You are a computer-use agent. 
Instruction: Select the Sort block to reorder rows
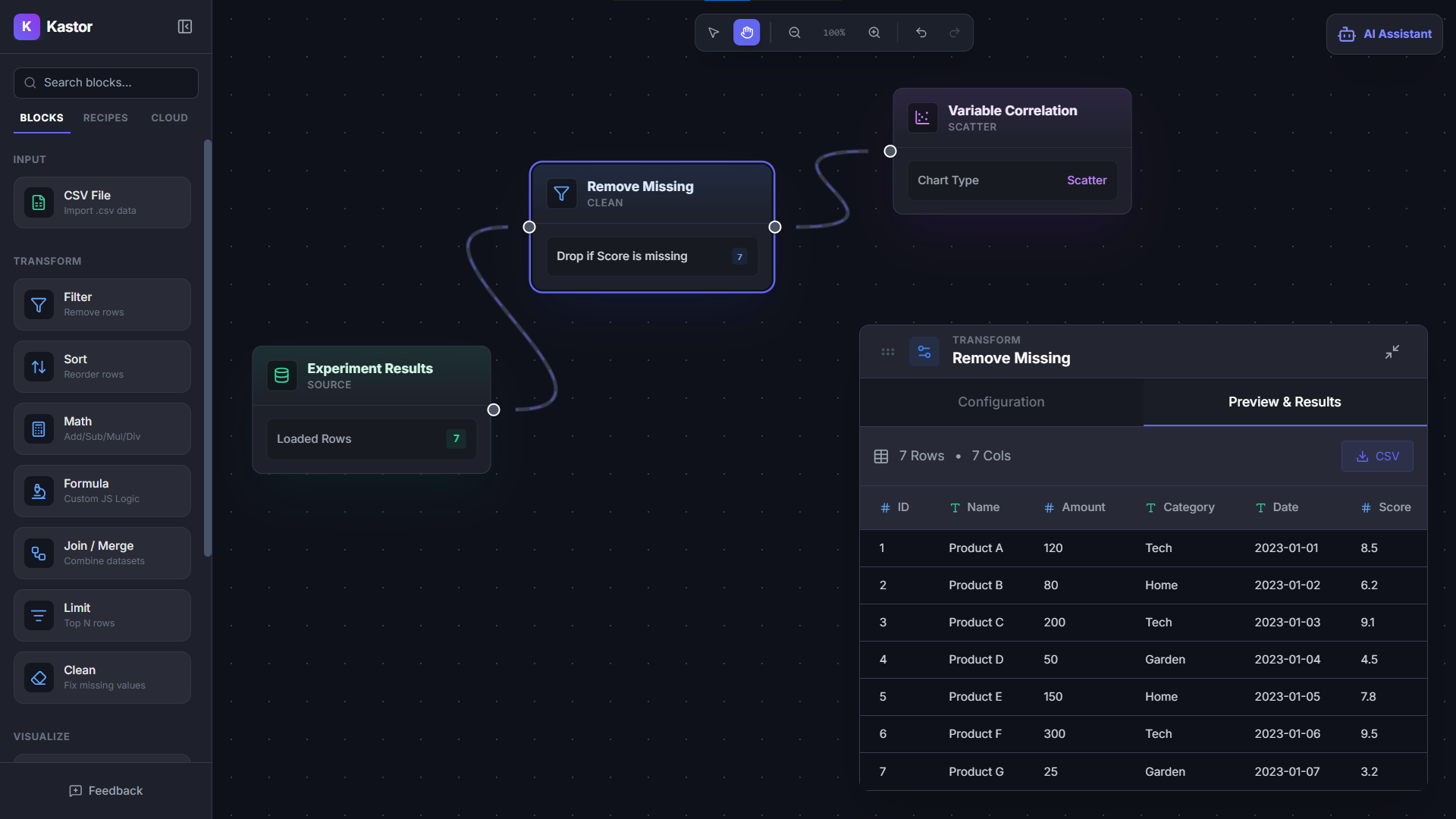[x=102, y=366]
